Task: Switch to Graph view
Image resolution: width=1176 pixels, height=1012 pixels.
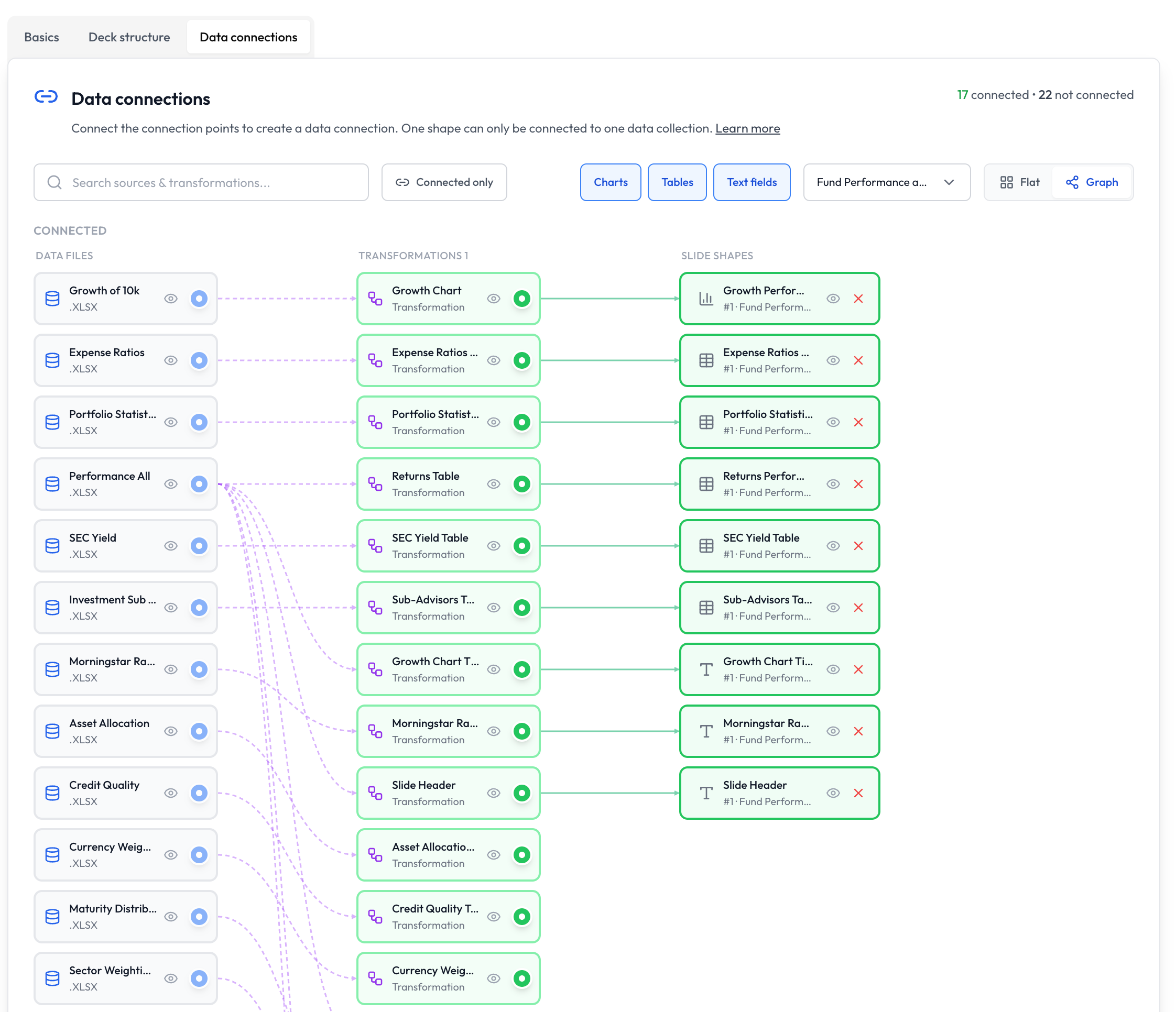Action: 1092,182
